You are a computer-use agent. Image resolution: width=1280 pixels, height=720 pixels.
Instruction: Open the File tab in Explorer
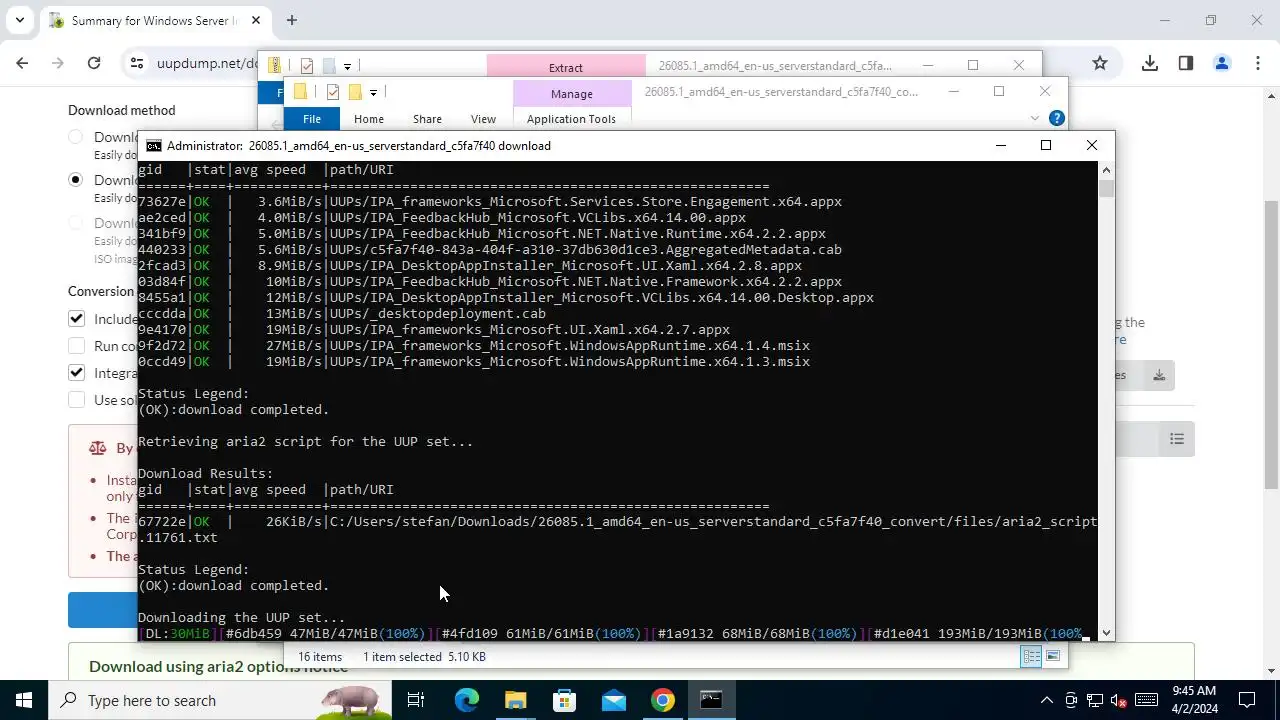[x=312, y=119]
